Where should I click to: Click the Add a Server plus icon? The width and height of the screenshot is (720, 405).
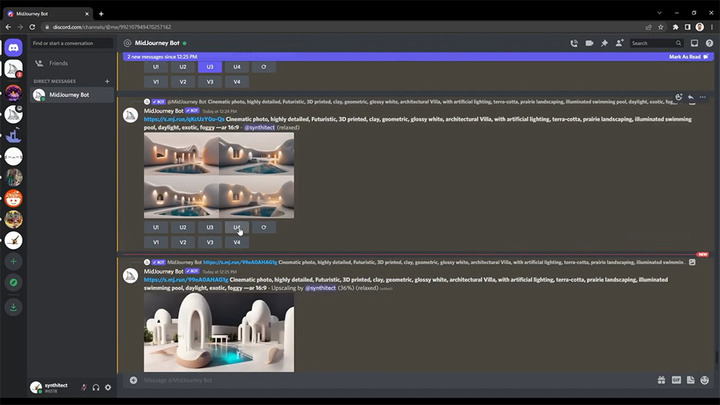(x=14, y=261)
